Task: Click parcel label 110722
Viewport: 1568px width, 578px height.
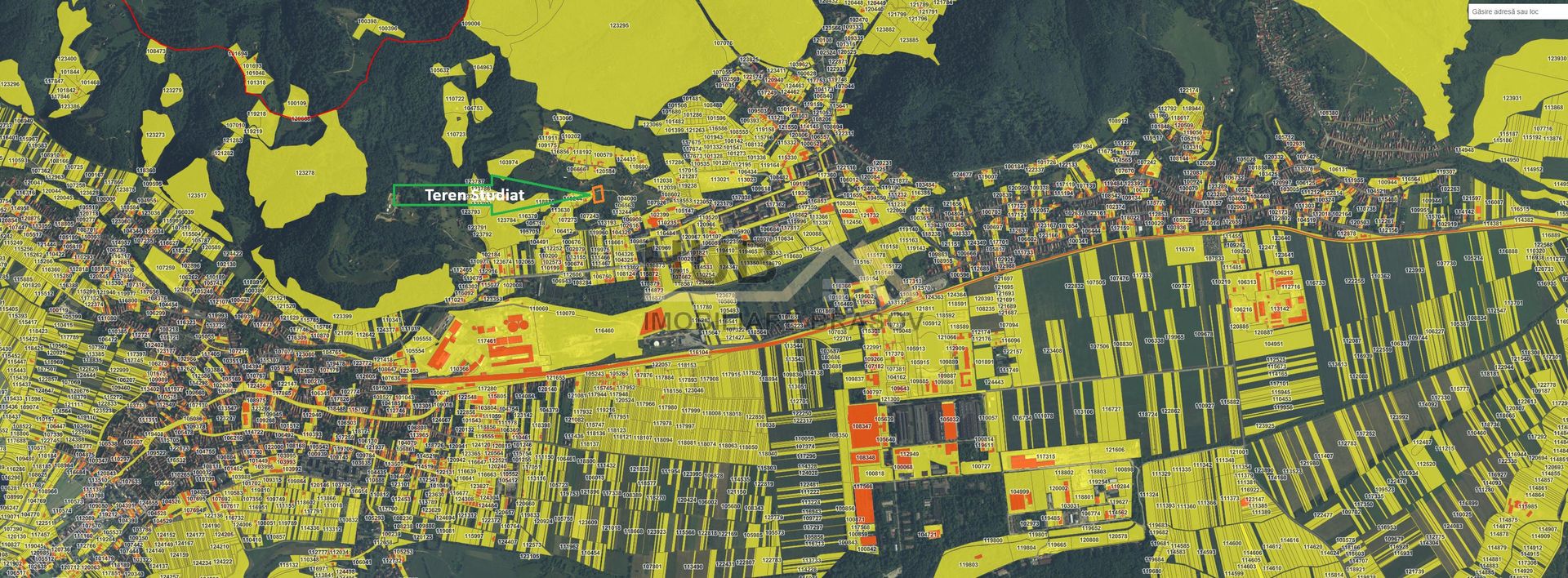Action: (455, 98)
